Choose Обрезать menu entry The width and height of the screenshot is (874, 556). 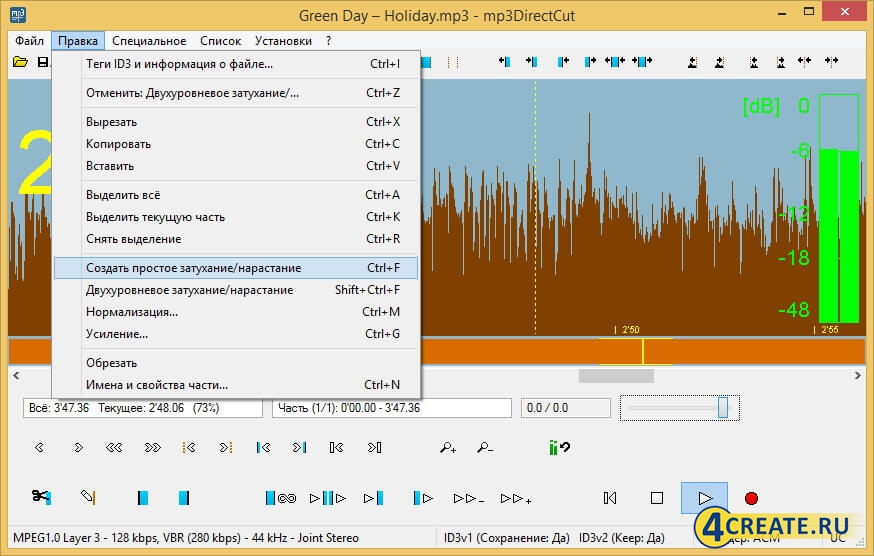[x=236, y=363]
